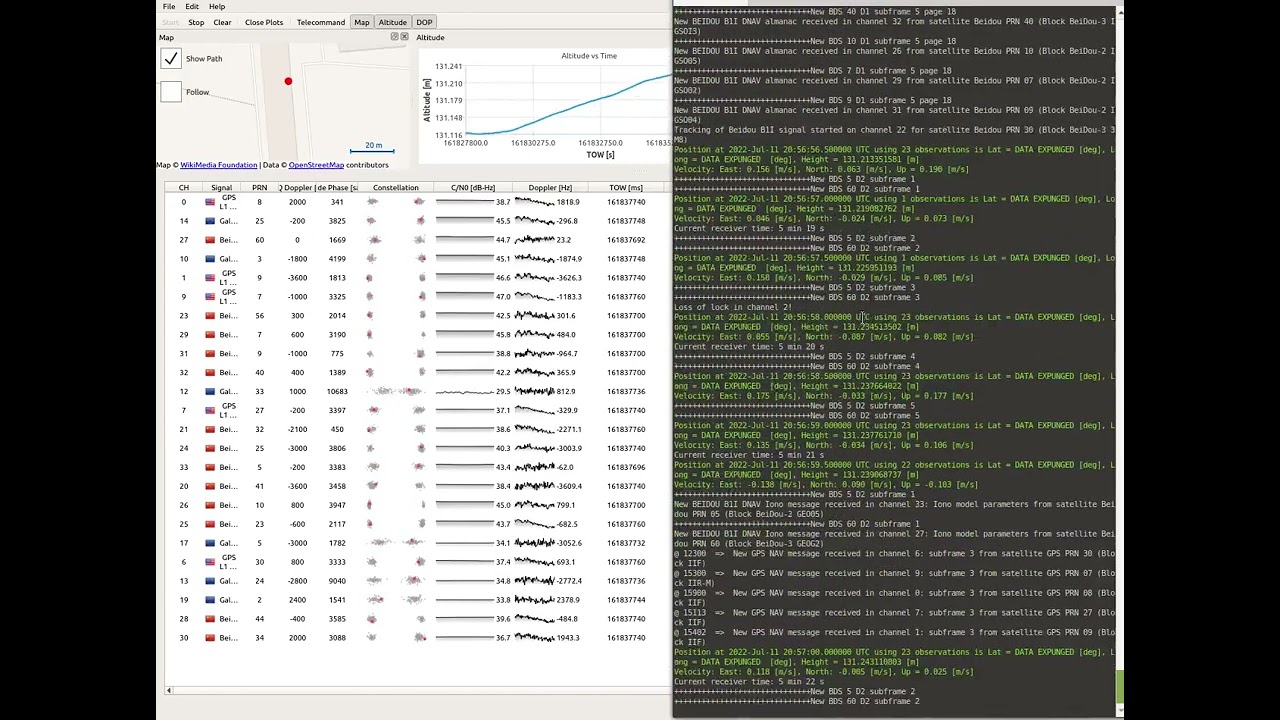
Task: Click the EU flag icon in channel 10 row
Action: pyautogui.click(x=210, y=259)
